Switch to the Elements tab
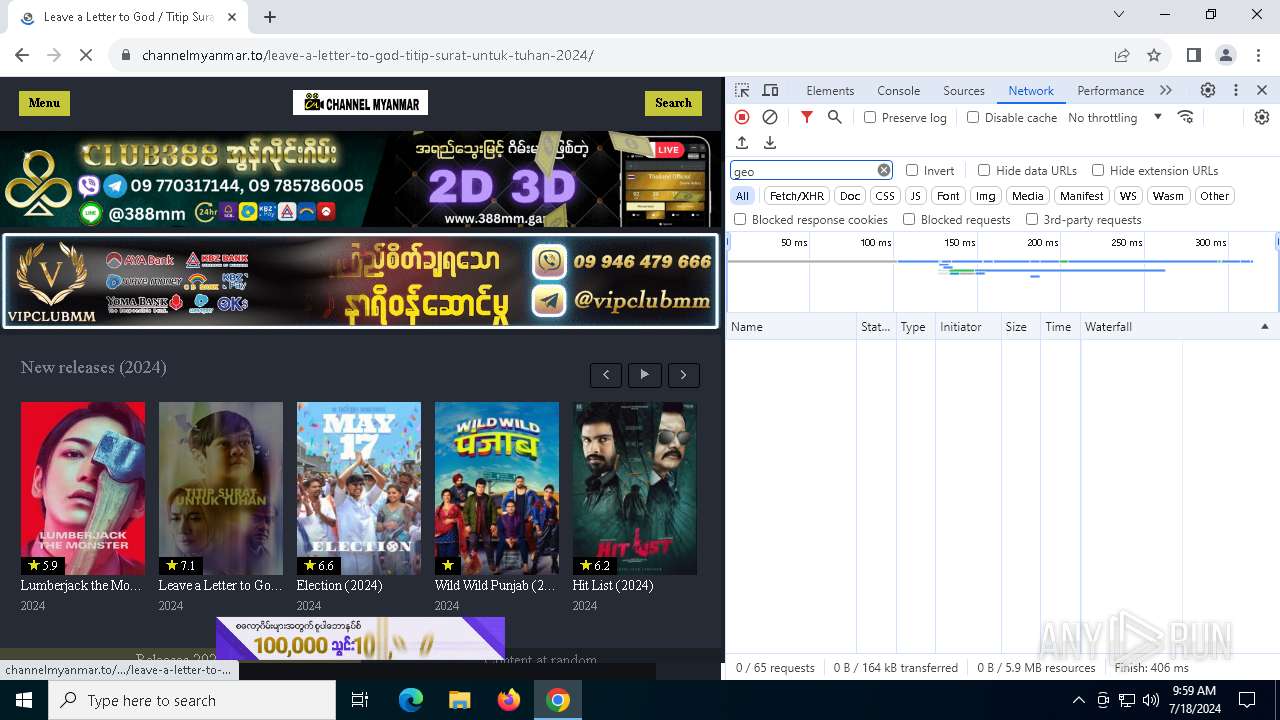1280x720 pixels. [830, 90]
